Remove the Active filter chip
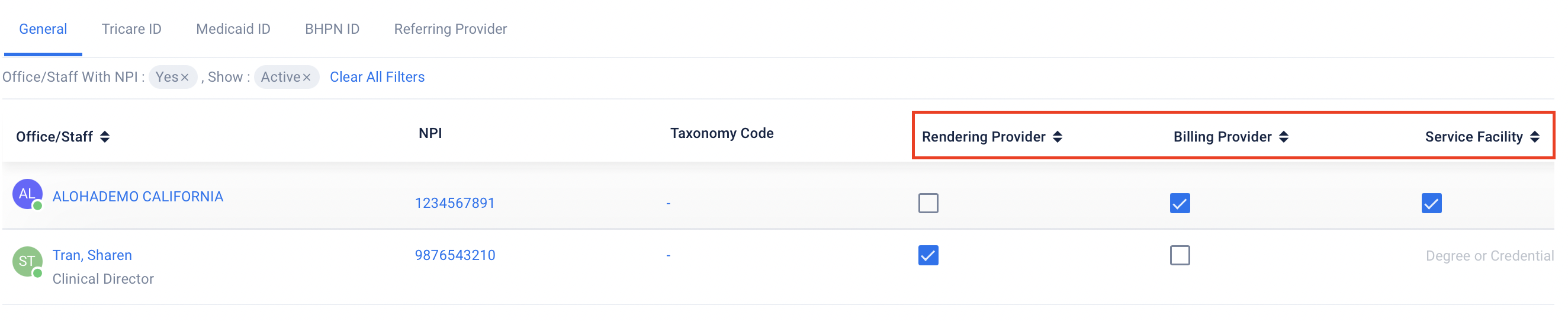Screen dimensions: 1568x321 click(x=307, y=78)
